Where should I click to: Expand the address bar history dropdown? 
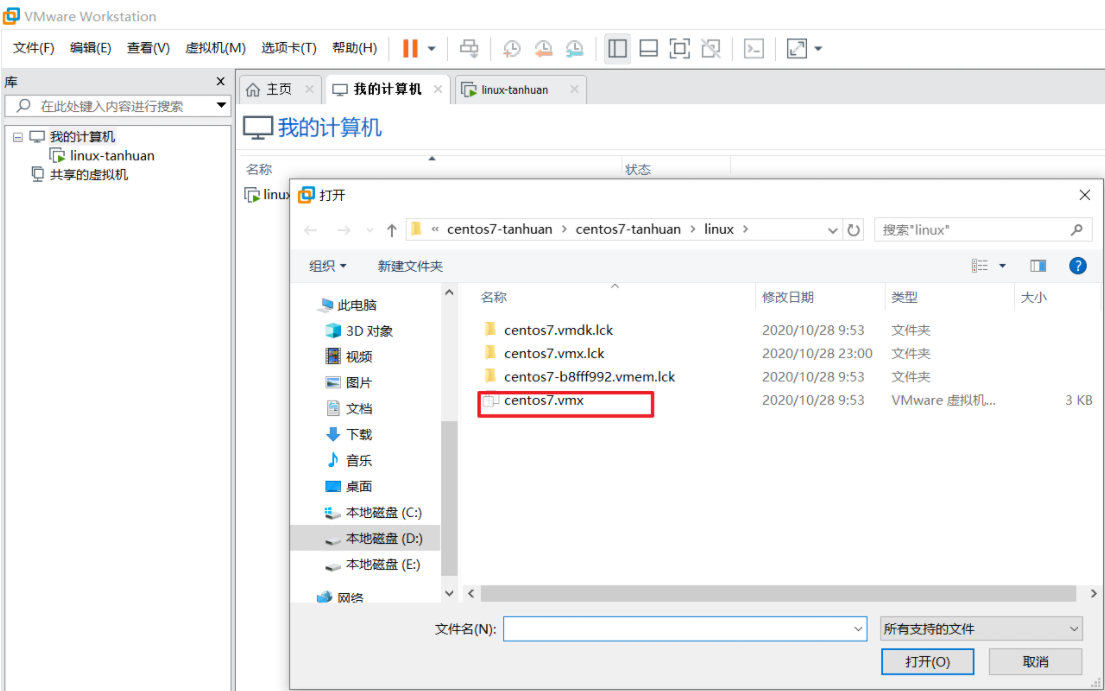point(832,230)
